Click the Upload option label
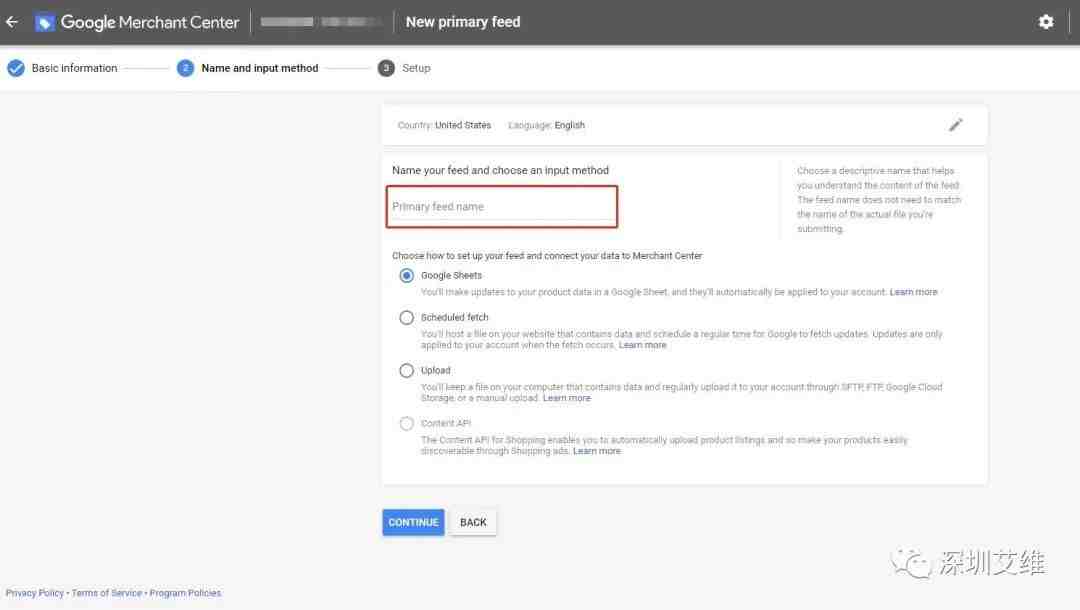Viewport: 1080px width, 610px height. point(435,370)
